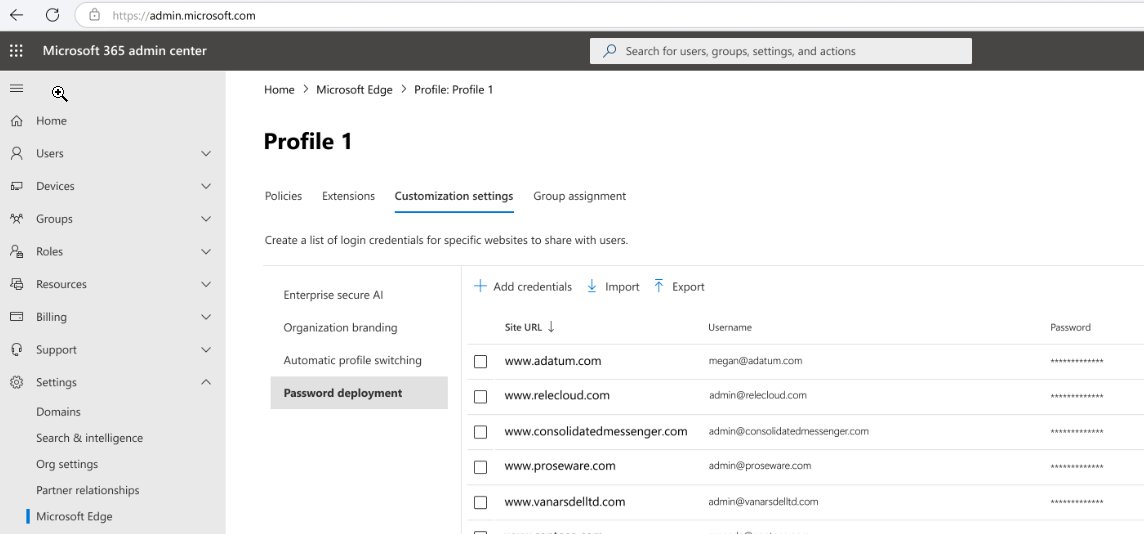1144x534 pixels.
Task: Open Microsoft Edge in the sidebar
Action: pos(74,516)
